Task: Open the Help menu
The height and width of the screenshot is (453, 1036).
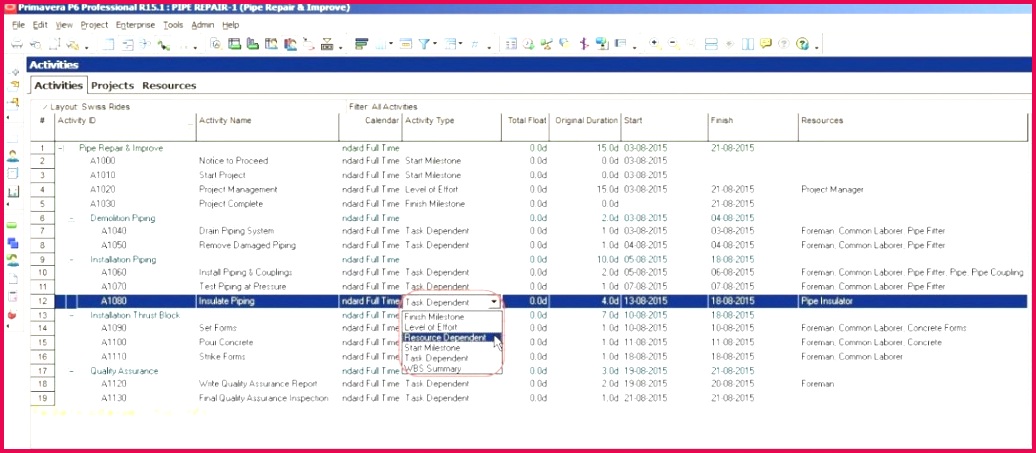Action: point(231,24)
